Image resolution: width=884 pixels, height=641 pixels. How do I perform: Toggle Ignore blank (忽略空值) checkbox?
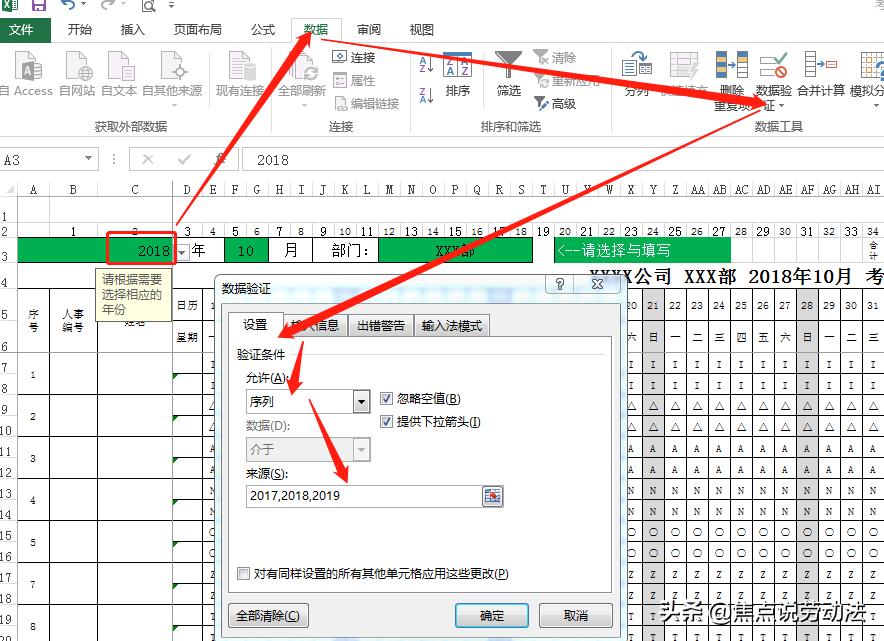pyautogui.click(x=386, y=399)
